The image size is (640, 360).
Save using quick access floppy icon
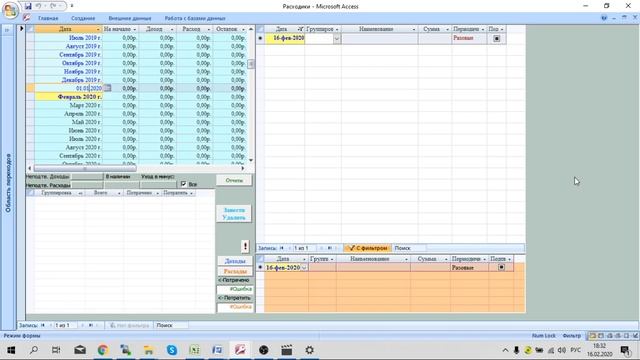[x=28, y=6]
